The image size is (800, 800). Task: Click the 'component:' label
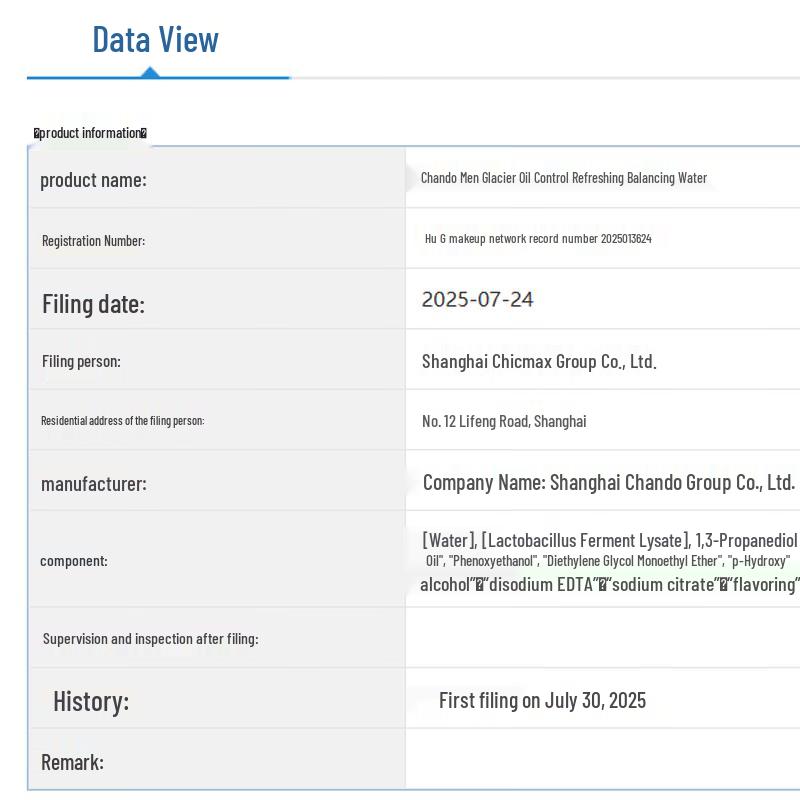[x=74, y=561]
